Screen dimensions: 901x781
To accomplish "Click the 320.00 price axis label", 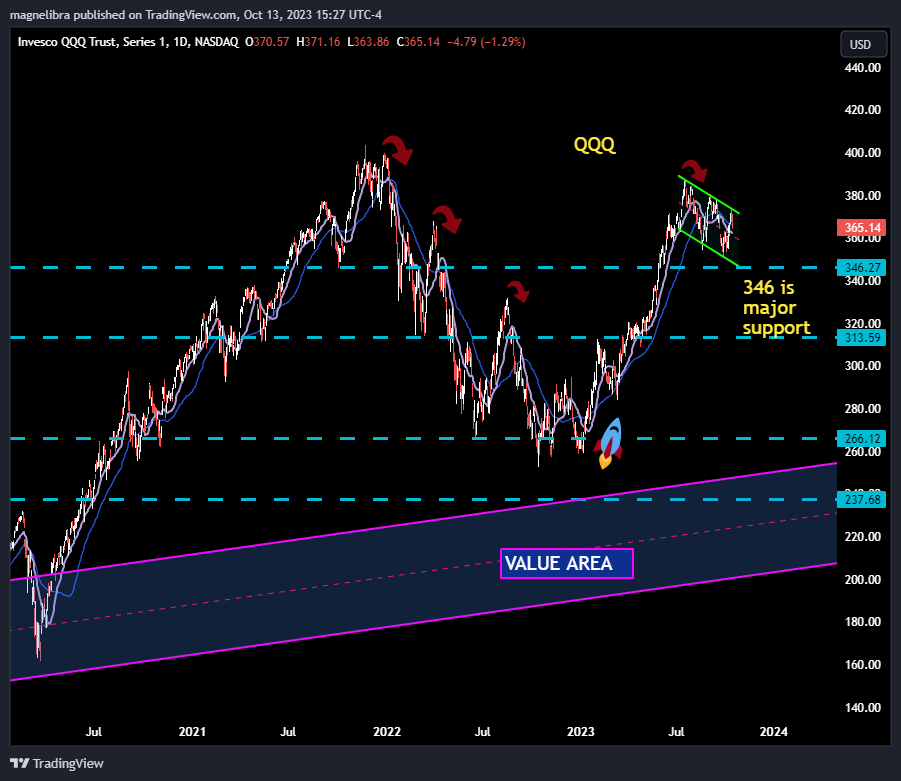I will click(x=863, y=323).
